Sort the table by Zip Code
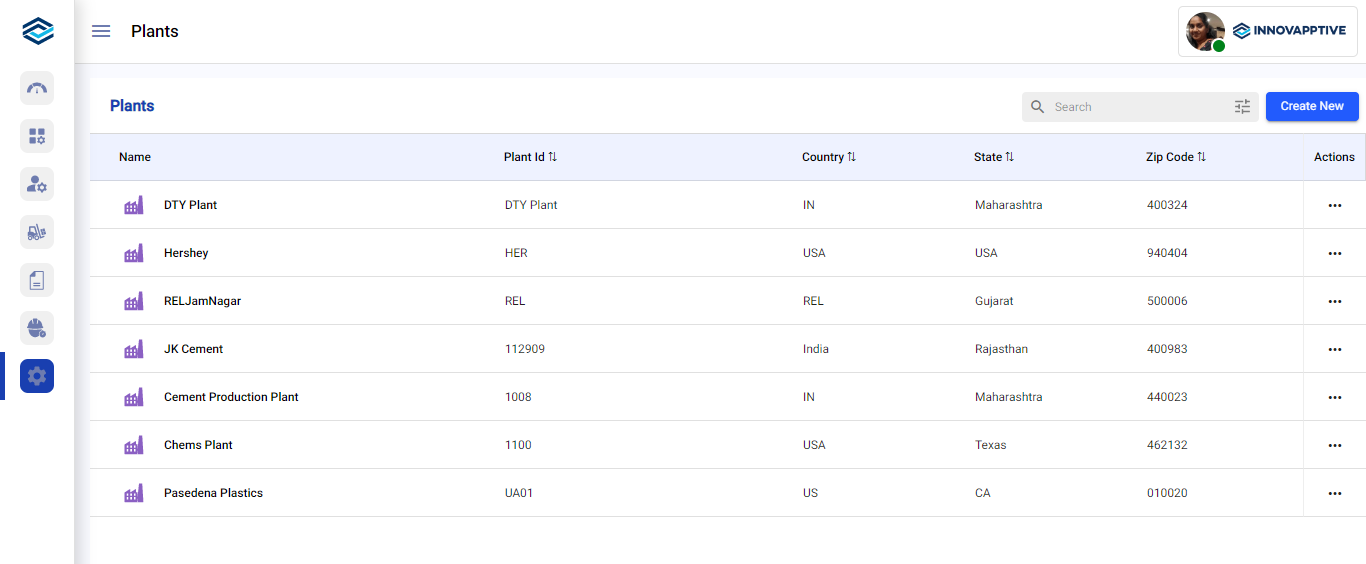The width and height of the screenshot is (1366, 564). [1201, 157]
